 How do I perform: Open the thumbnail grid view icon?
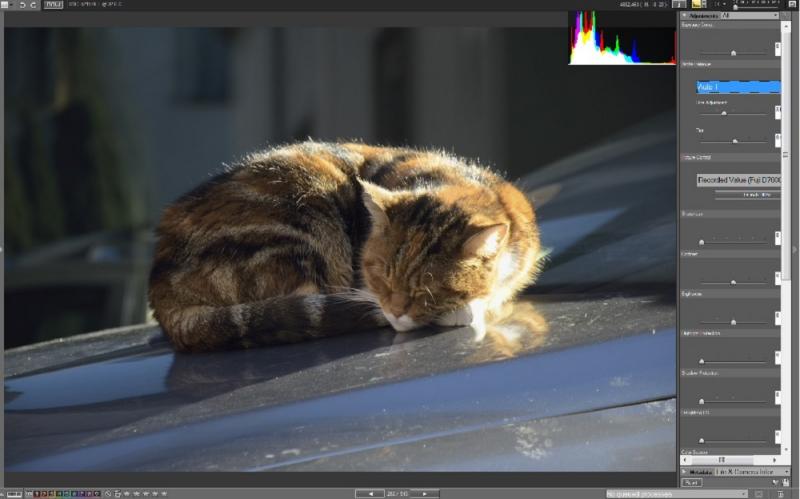tap(6, 5)
